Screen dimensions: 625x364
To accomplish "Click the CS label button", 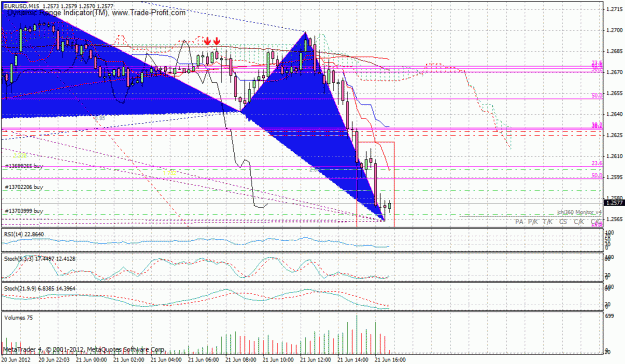I will [563, 221].
